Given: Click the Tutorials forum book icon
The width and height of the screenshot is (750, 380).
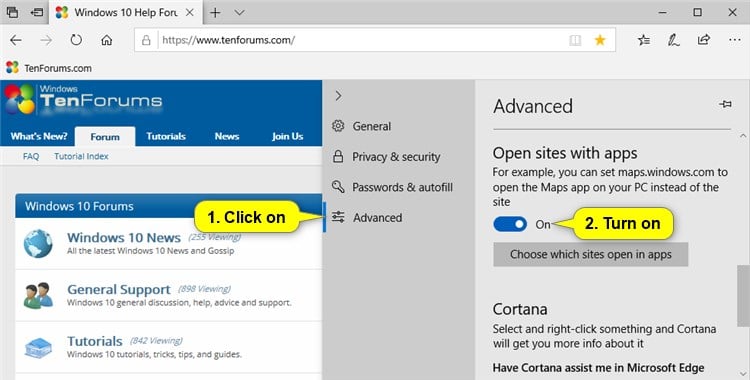Looking at the screenshot, I should click(38, 348).
